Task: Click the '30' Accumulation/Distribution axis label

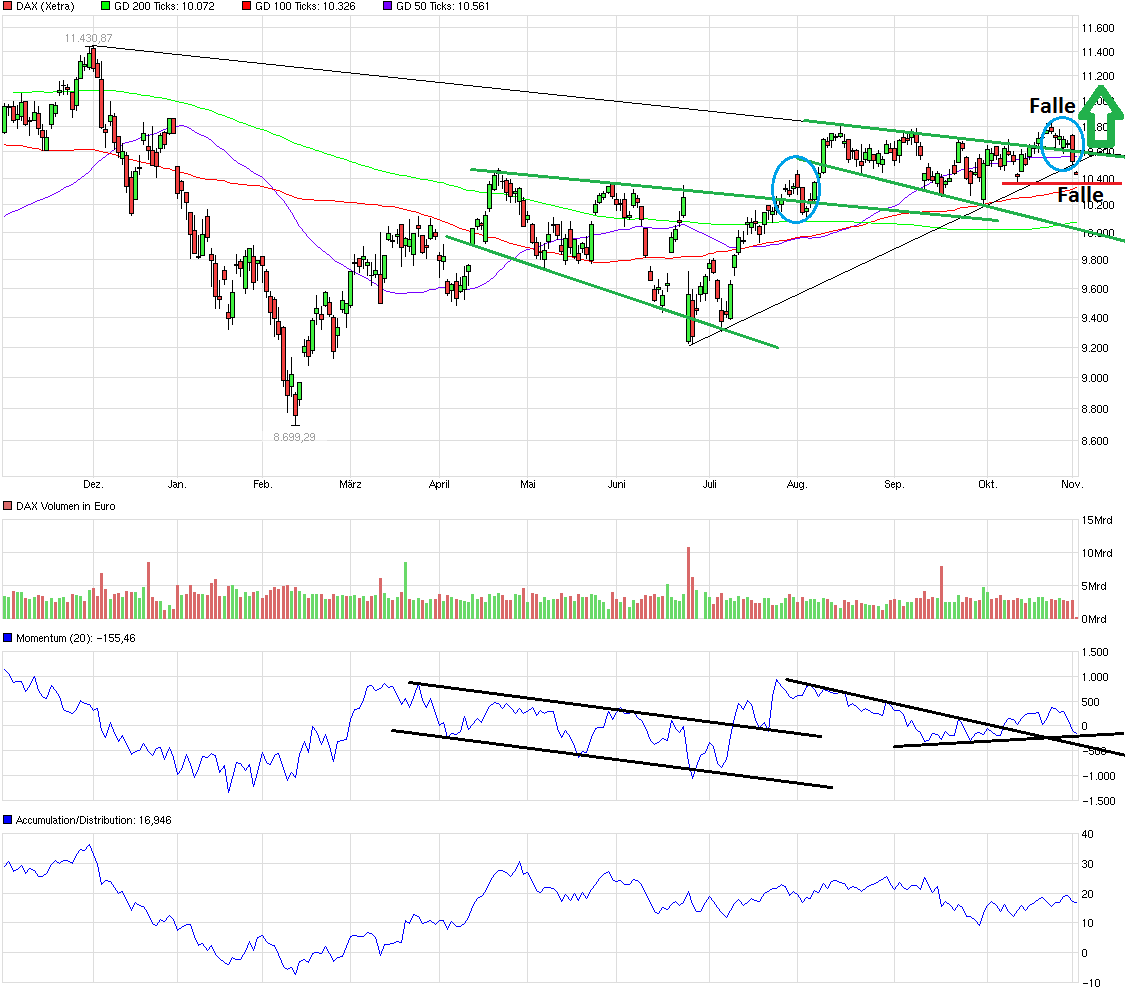Action: (1088, 864)
